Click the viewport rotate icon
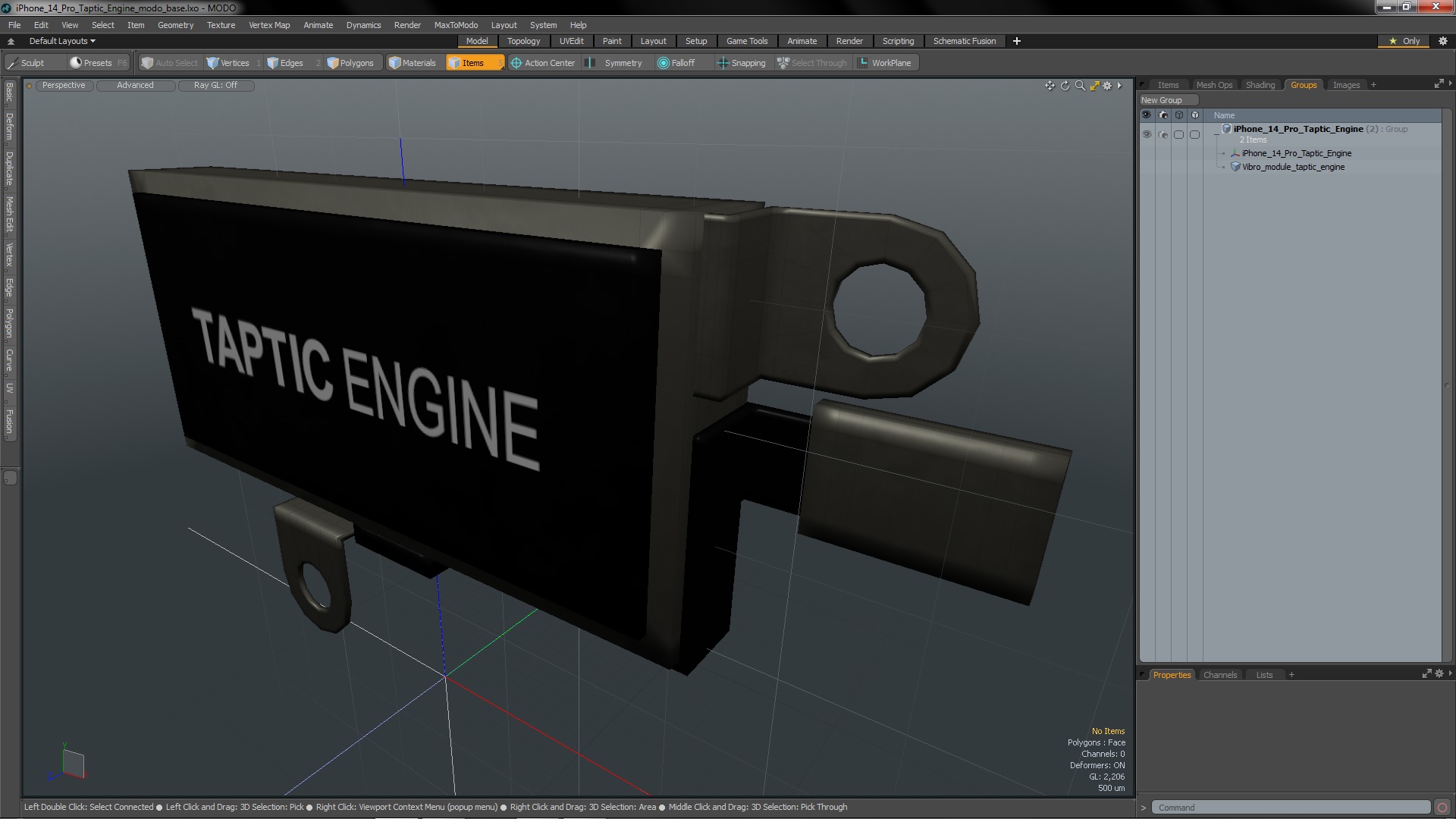The image size is (1456, 819). point(1065,86)
